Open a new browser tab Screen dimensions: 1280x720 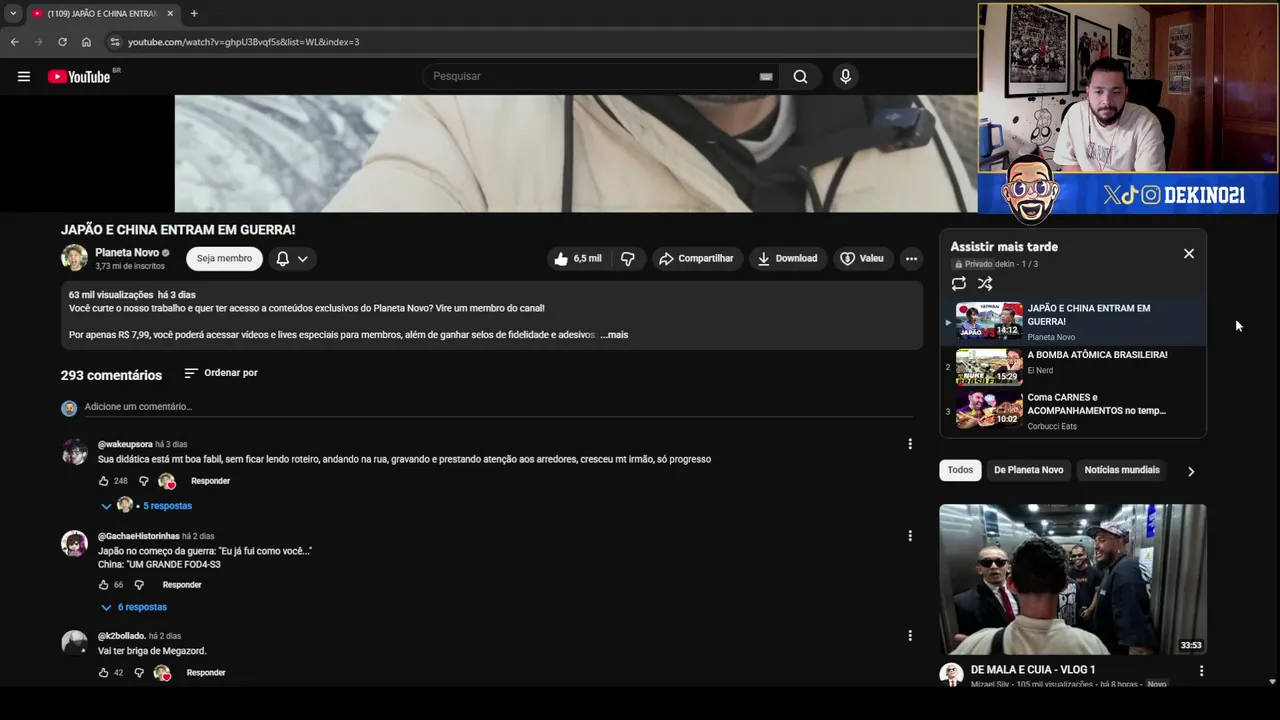[x=194, y=13]
